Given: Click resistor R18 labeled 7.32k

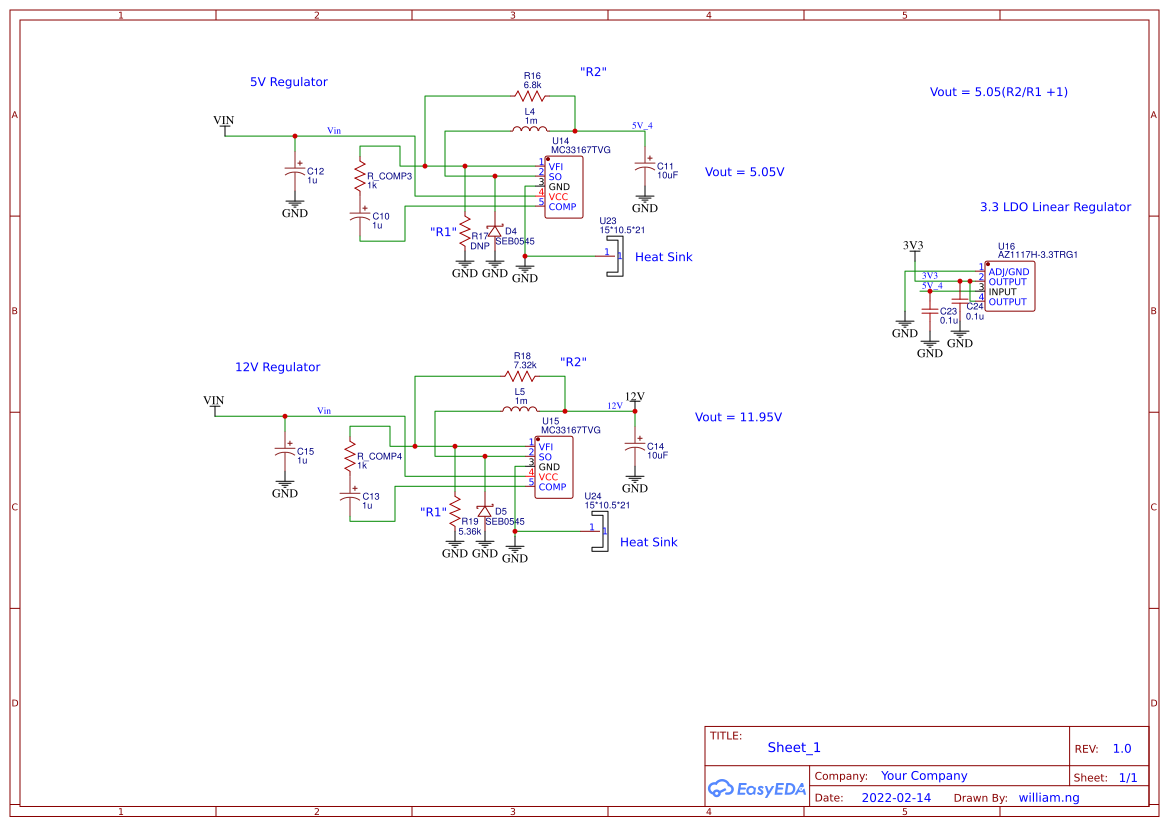Looking at the screenshot, I should (x=522, y=375).
